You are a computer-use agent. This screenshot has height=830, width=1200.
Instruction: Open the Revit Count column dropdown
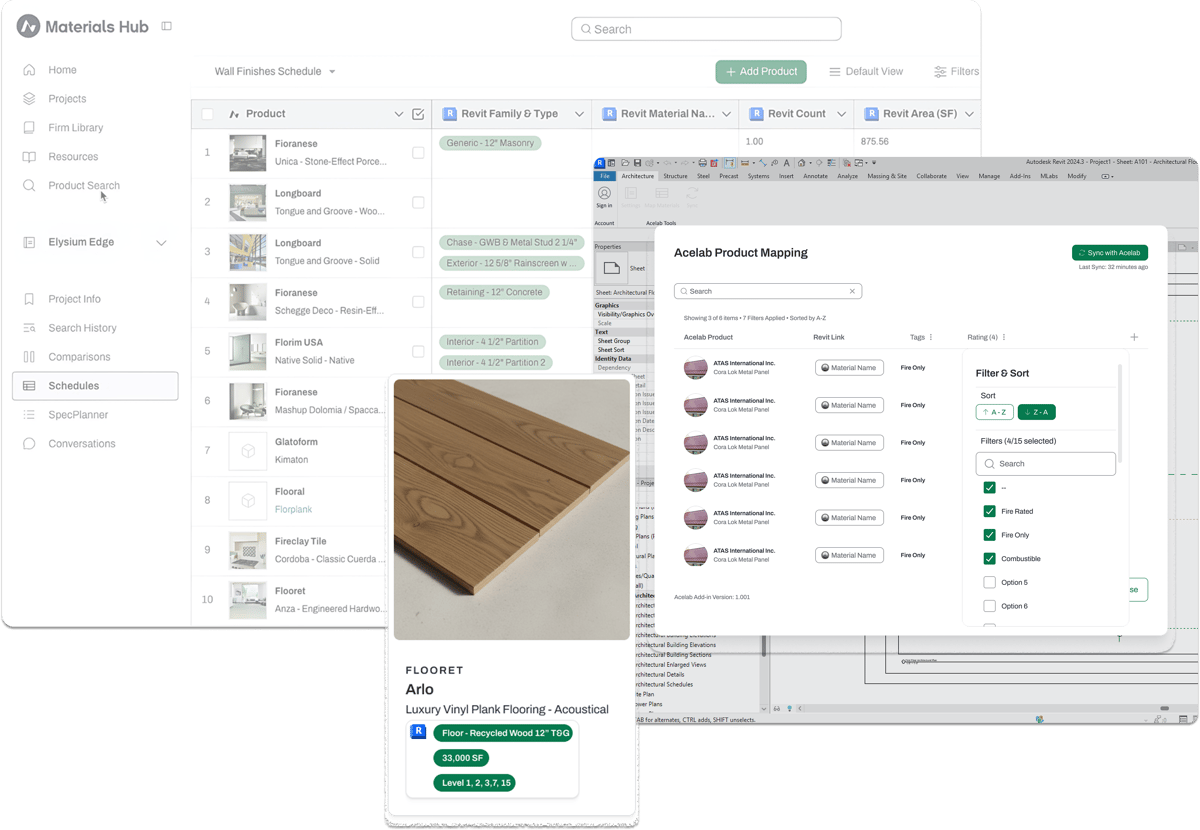pos(841,114)
